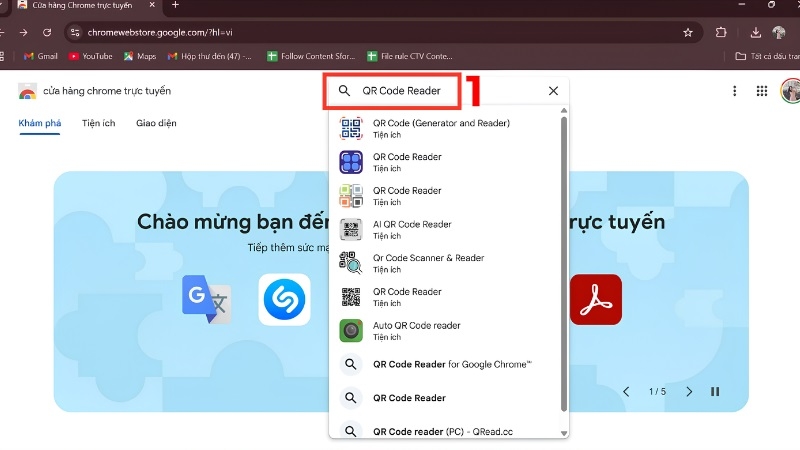This screenshot has height=450, width=800.
Task: Click the Auto QR Code reader camera icon
Action: [x=351, y=331]
